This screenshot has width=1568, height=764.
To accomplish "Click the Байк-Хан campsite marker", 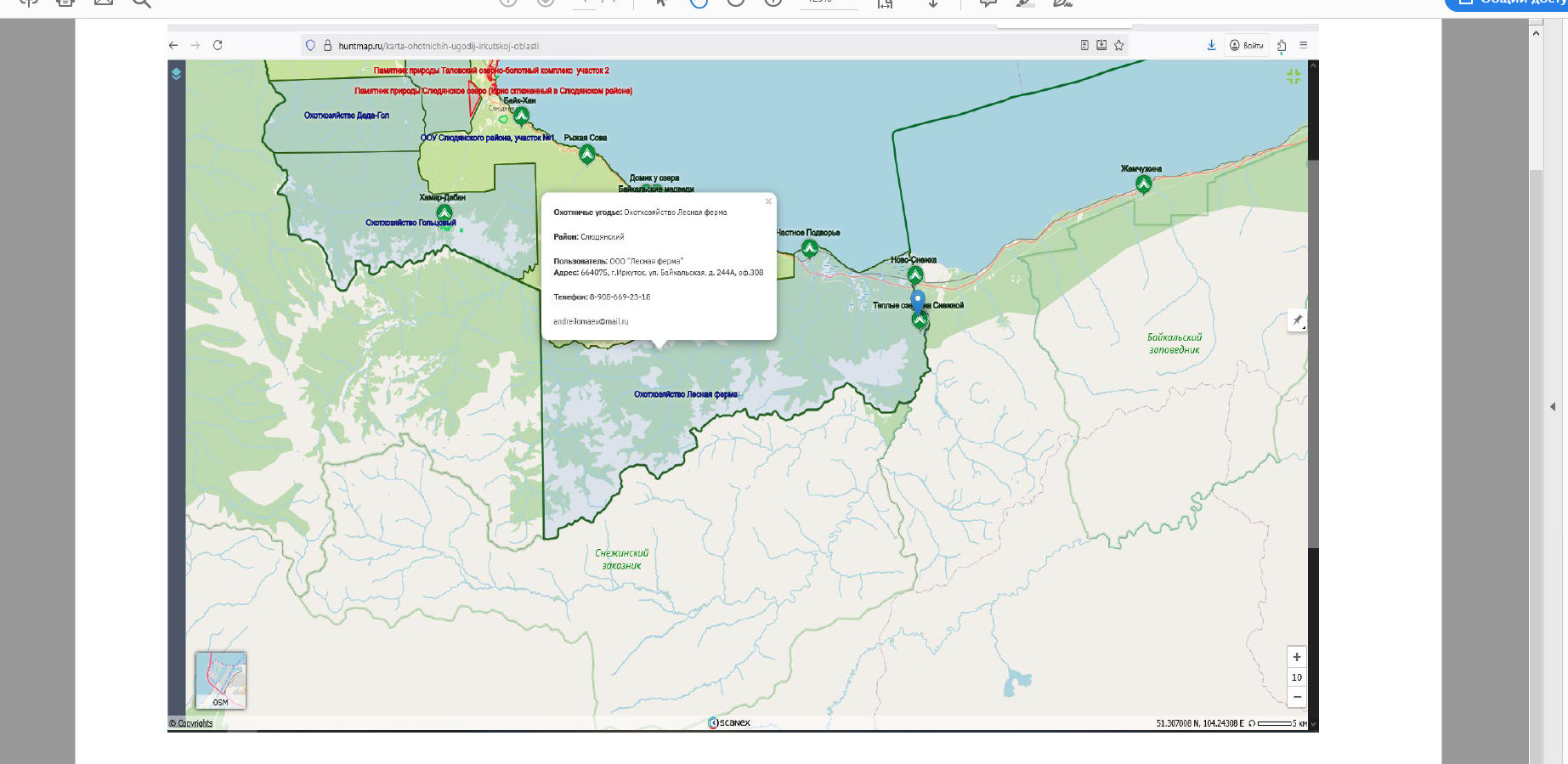I will [521, 115].
